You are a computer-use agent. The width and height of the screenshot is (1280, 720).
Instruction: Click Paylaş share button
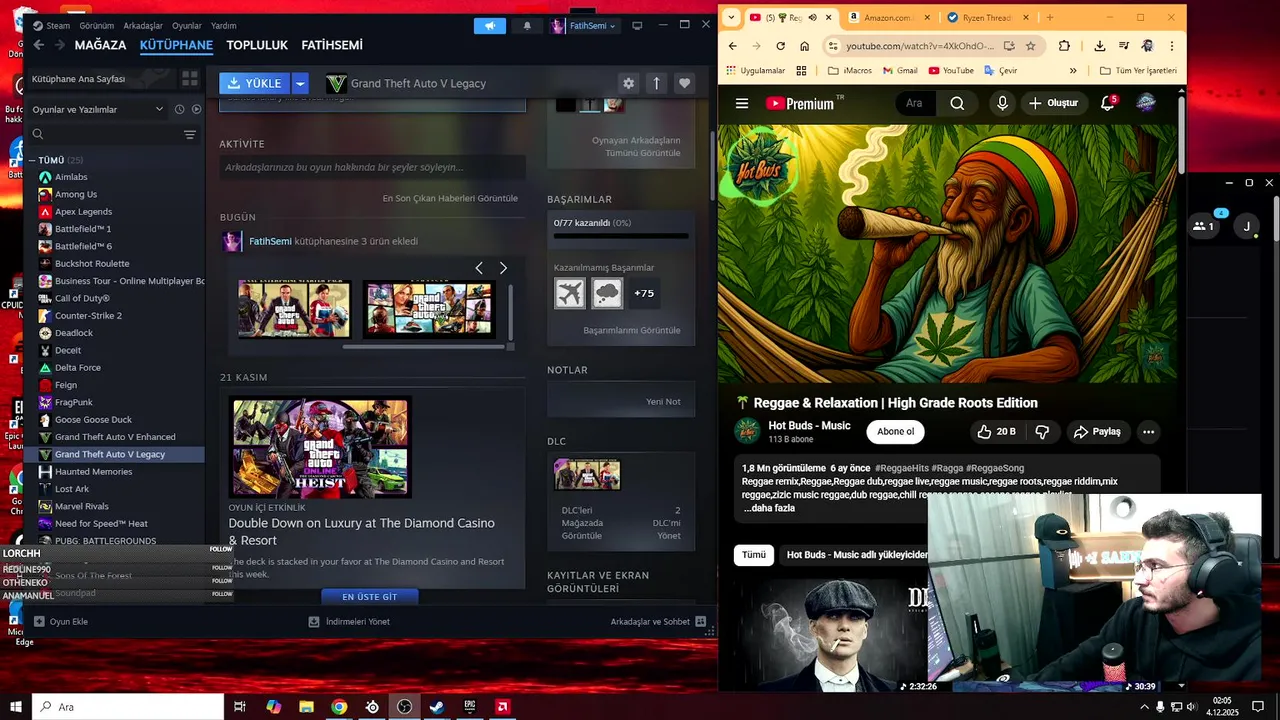tap(1097, 432)
